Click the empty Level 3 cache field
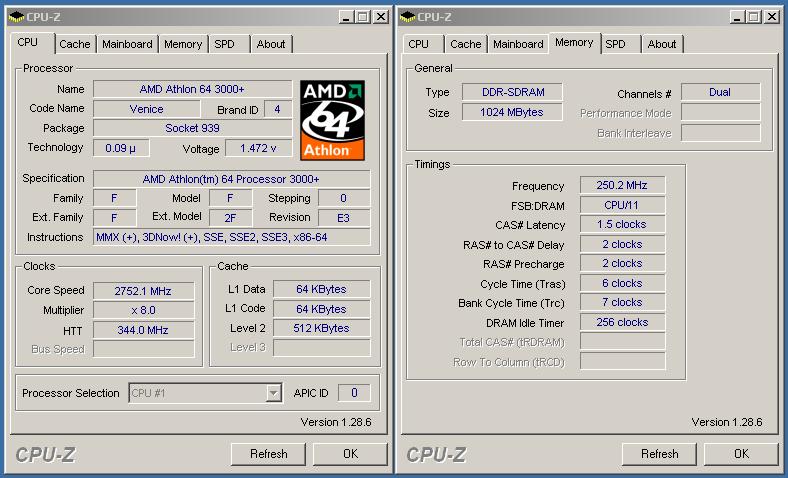 click(322, 347)
